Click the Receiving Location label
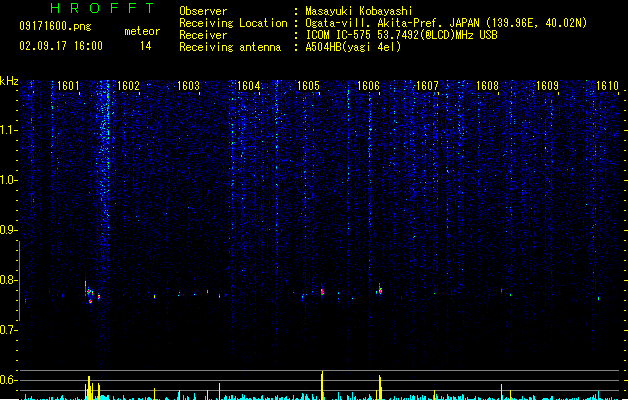The image size is (629, 400). 233,23
